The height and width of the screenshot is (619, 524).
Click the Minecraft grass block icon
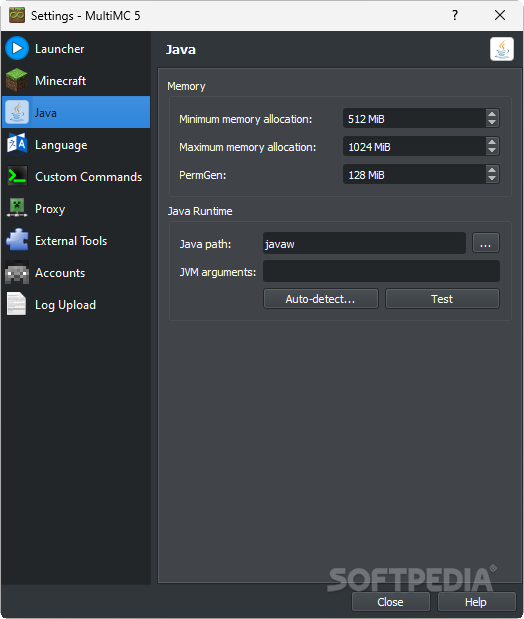(x=17, y=80)
